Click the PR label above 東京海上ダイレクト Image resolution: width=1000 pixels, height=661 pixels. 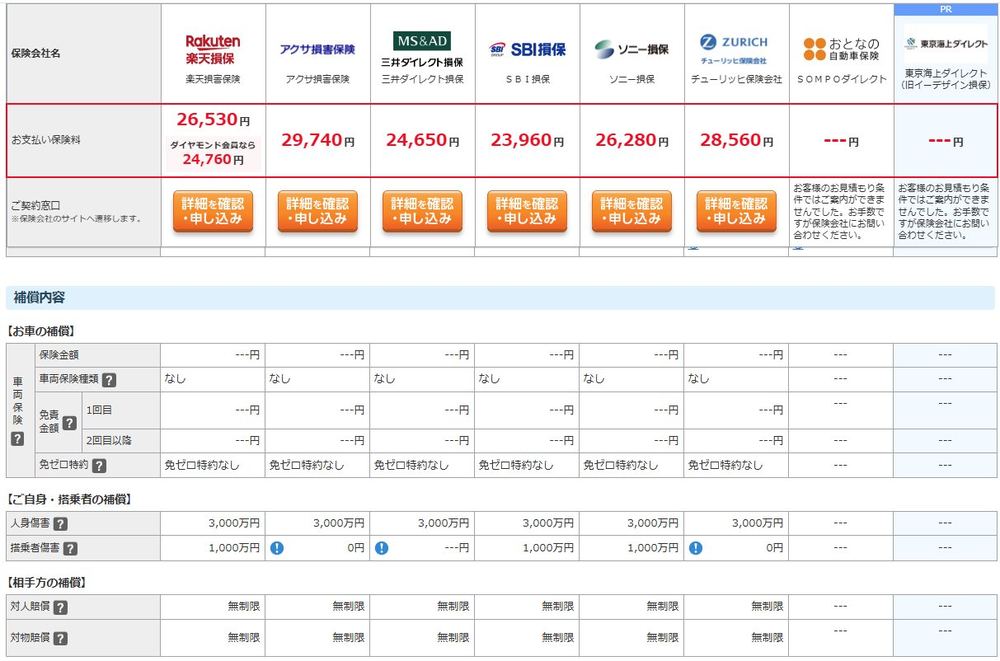point(946,10)
